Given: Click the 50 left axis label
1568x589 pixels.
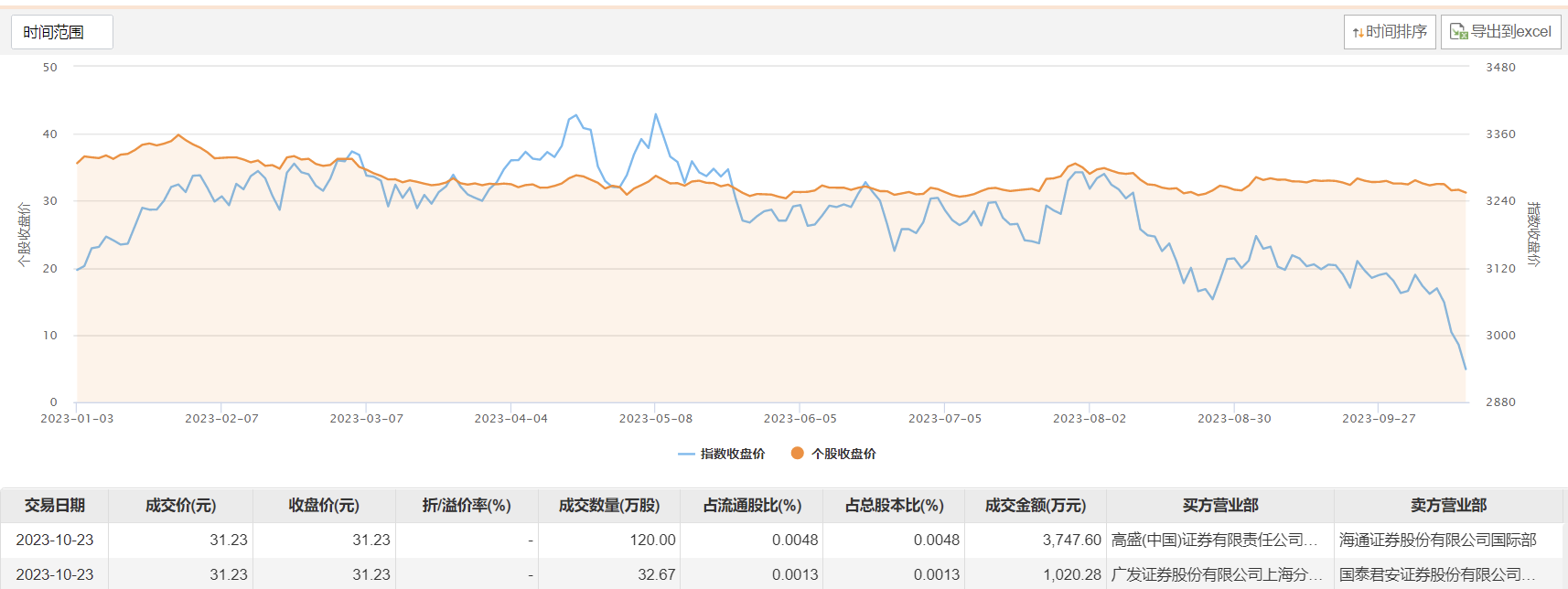Looking at the screenshot, I should click(x=50, y=68).
